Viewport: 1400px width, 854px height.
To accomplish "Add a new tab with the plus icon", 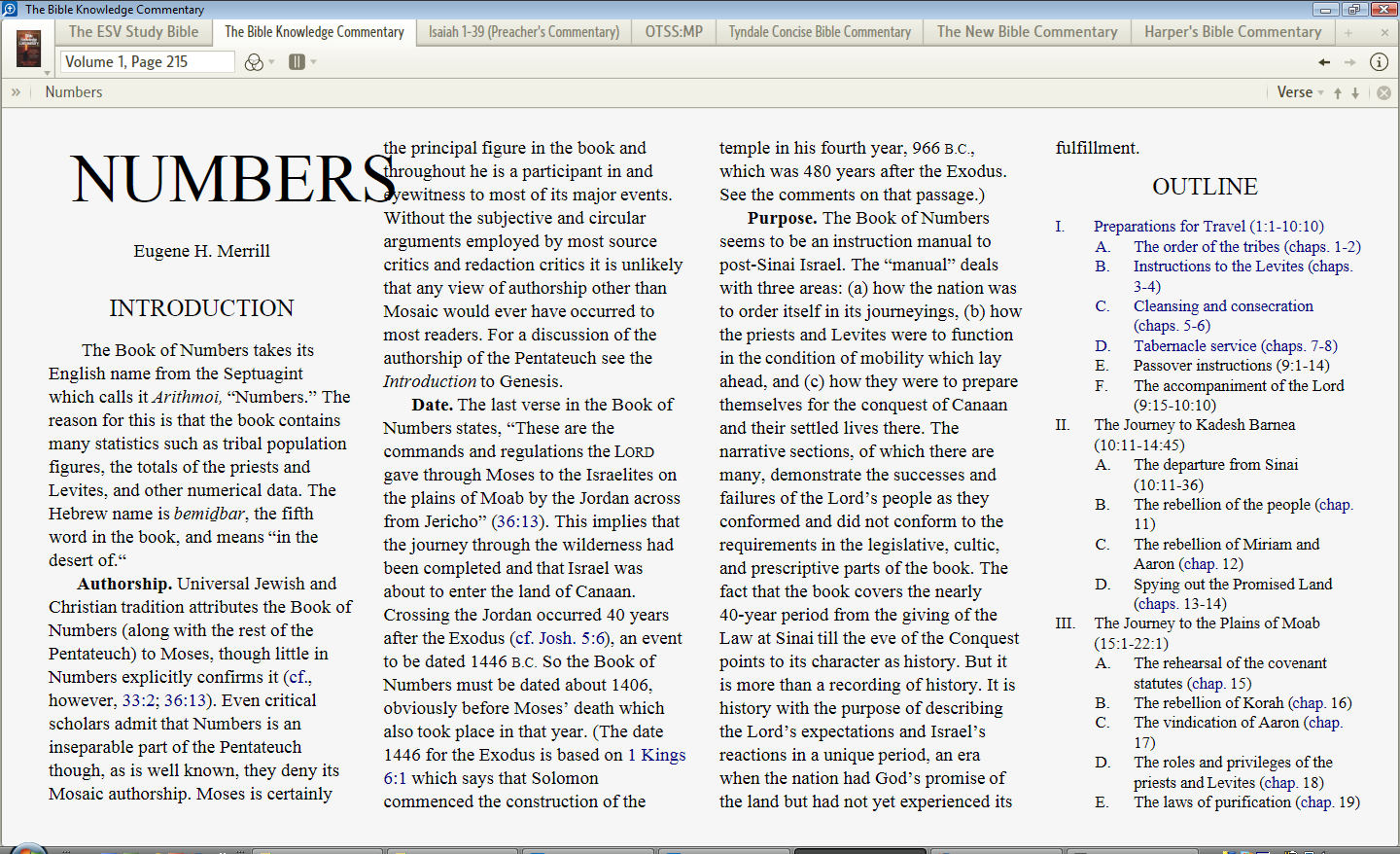I will click(1348, 33).
